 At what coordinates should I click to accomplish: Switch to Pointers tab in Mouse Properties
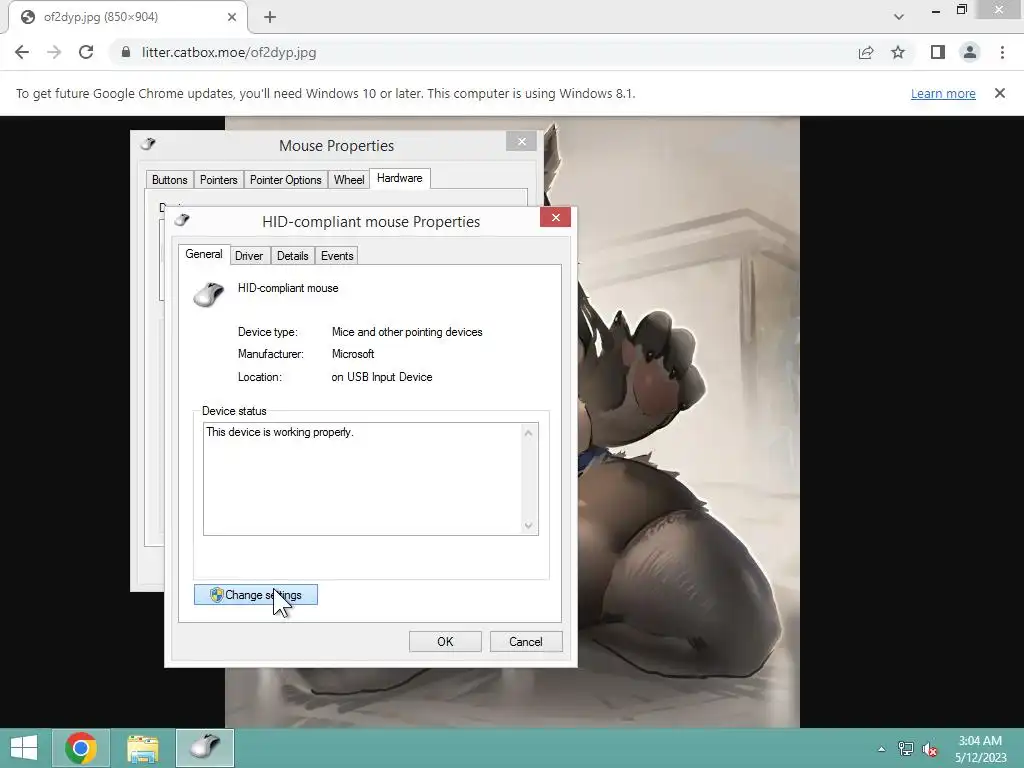pyautogui.click(x=218, y=180)
